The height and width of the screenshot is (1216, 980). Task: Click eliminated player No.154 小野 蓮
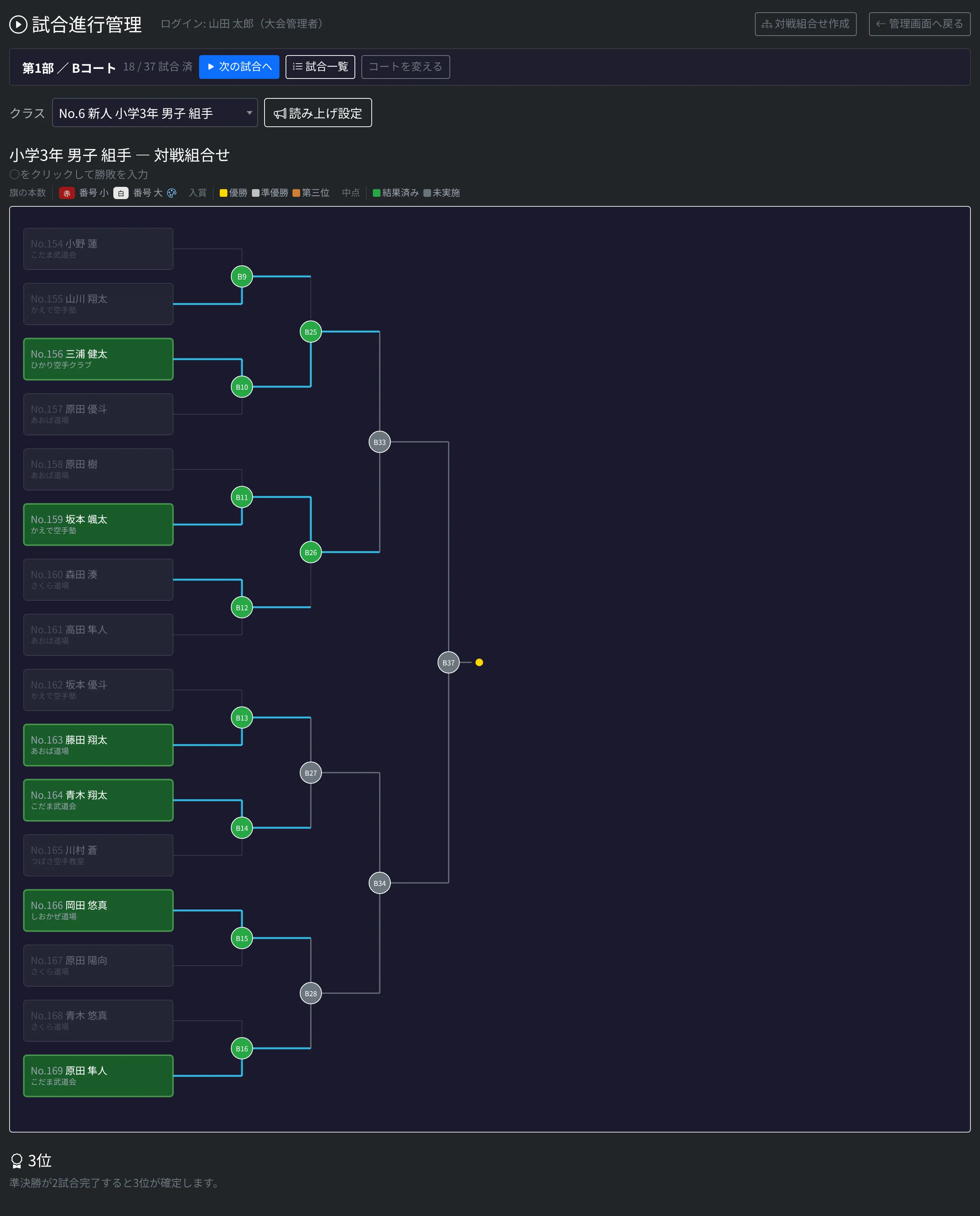tap(98, 249)
